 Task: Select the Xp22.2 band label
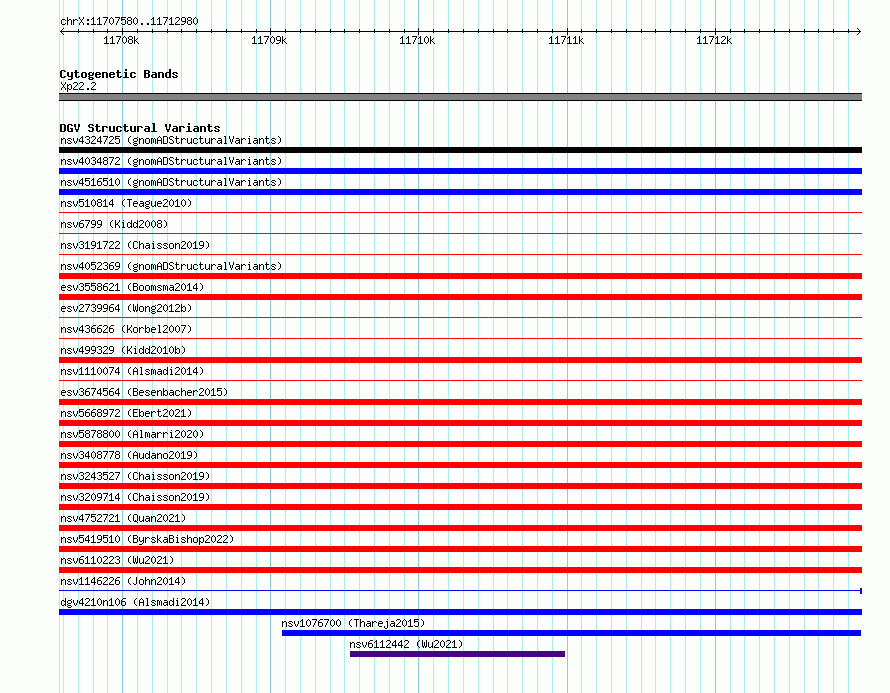click(x=78, y=86)
